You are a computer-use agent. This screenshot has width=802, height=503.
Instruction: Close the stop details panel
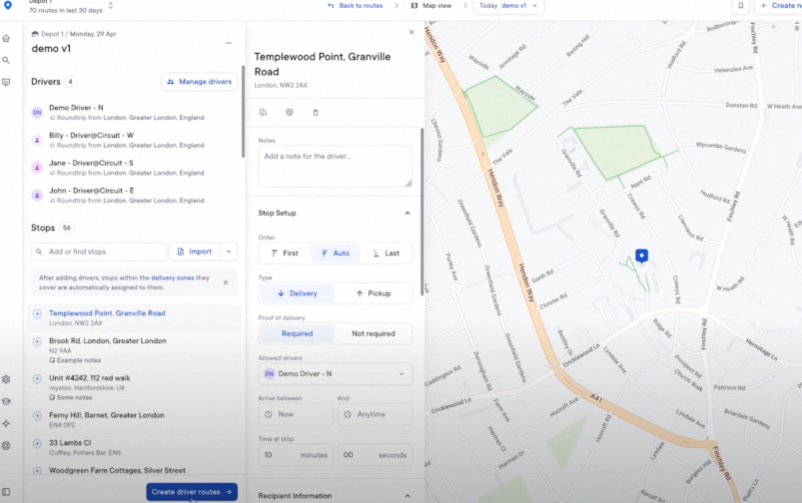pyautogui.click(x=411, y=32)
